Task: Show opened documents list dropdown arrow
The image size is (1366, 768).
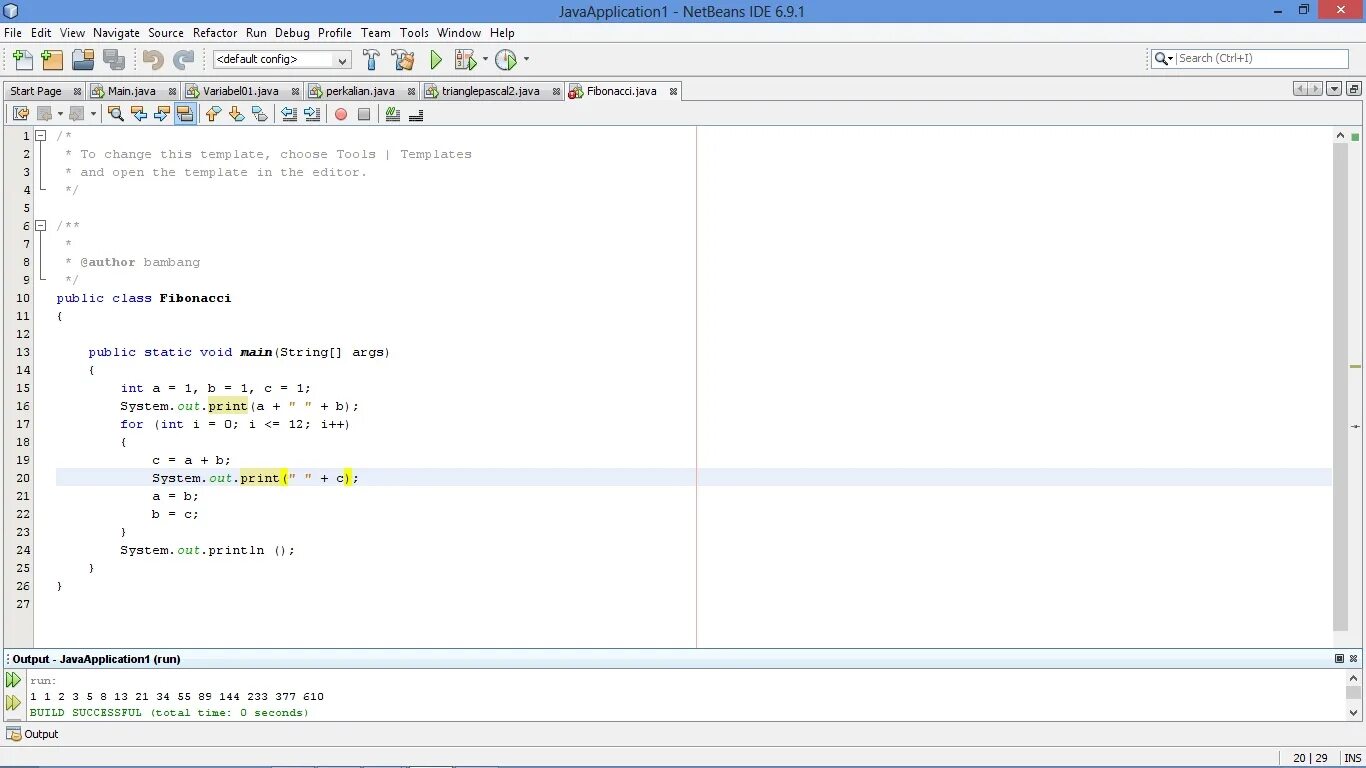Action: click(x=1334, y=89)
